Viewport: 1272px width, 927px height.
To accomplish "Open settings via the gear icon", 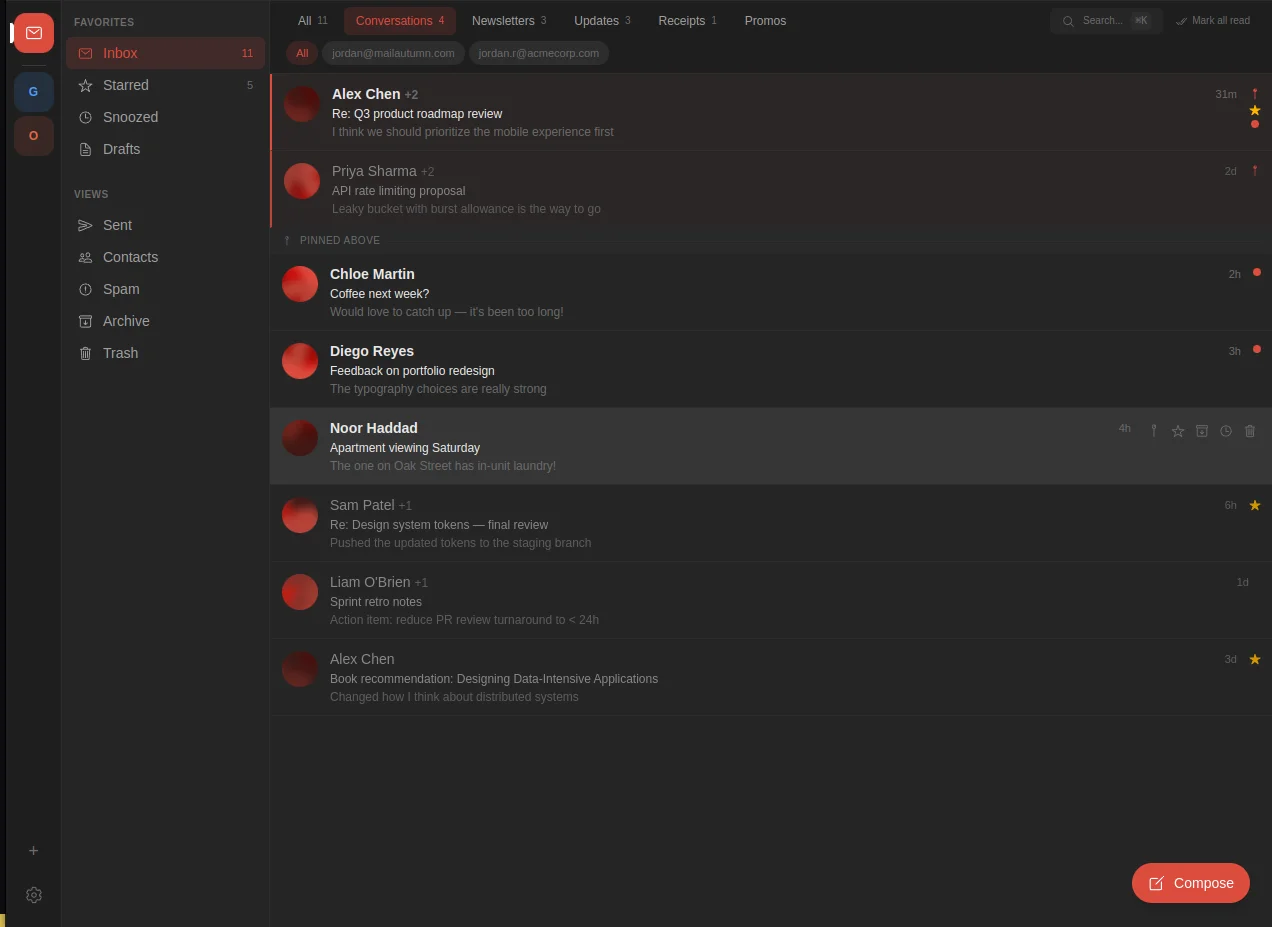I will click(x=33, y=895).
